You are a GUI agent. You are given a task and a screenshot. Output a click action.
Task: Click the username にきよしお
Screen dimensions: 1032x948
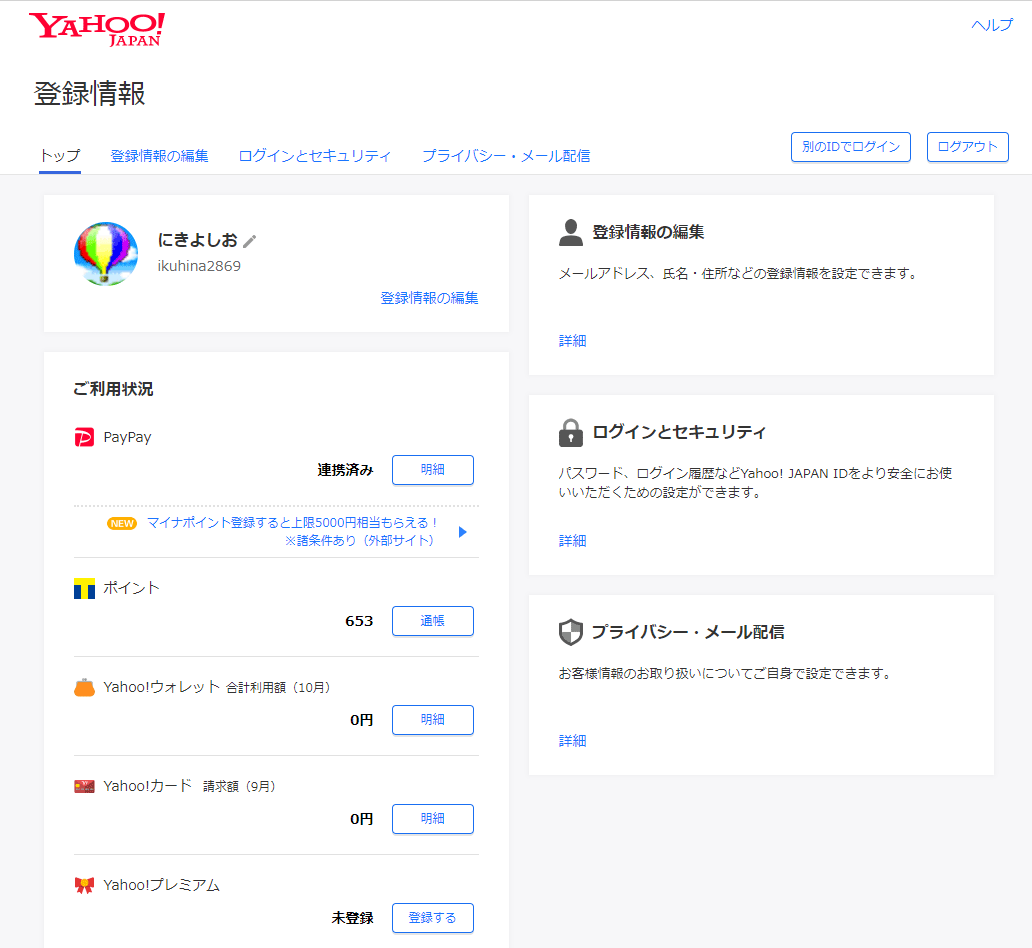point(197,240)
